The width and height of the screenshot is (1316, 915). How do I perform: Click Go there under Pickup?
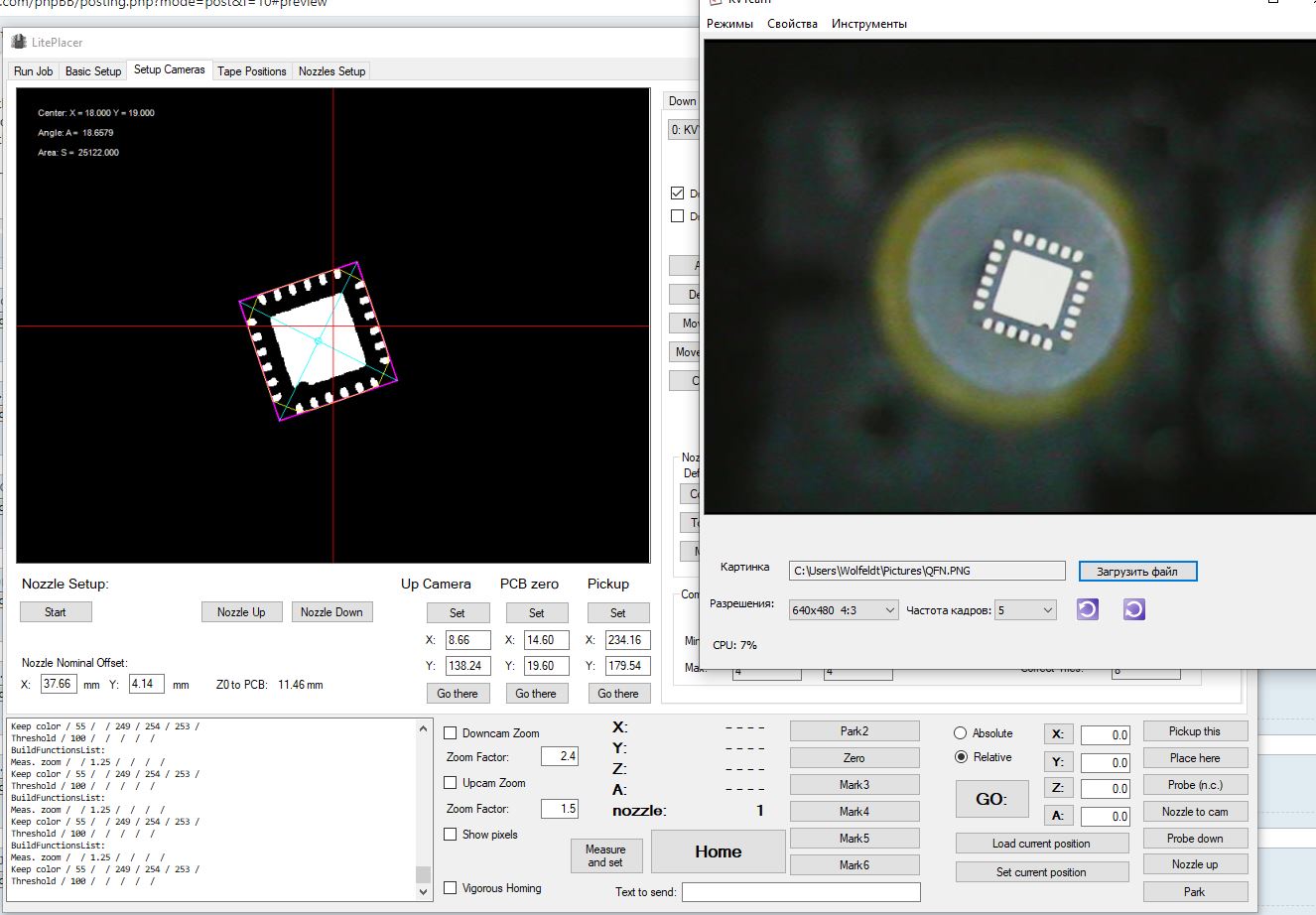(618, 694)
